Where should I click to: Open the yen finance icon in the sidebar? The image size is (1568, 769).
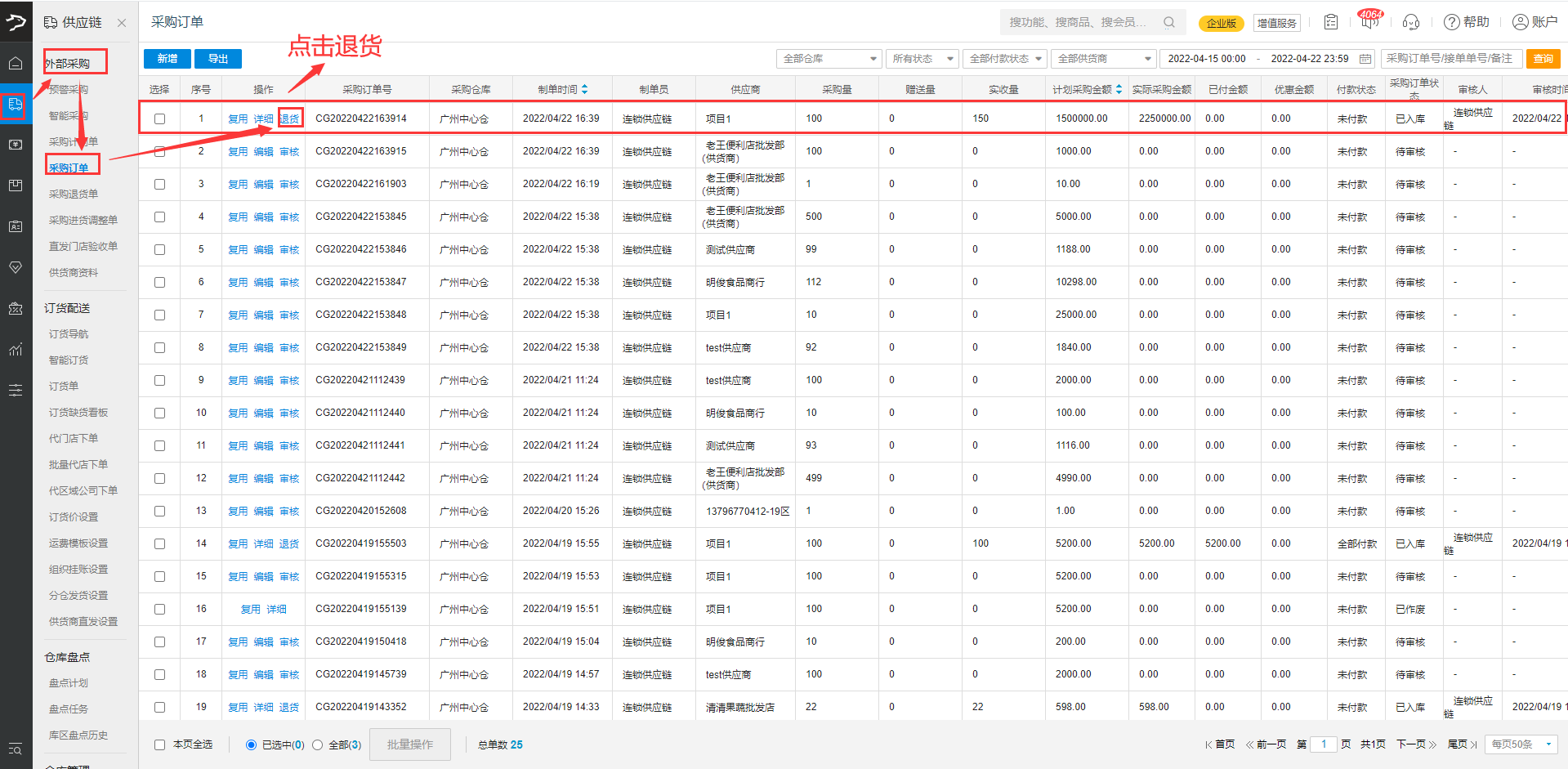click(x=16, y=145)
